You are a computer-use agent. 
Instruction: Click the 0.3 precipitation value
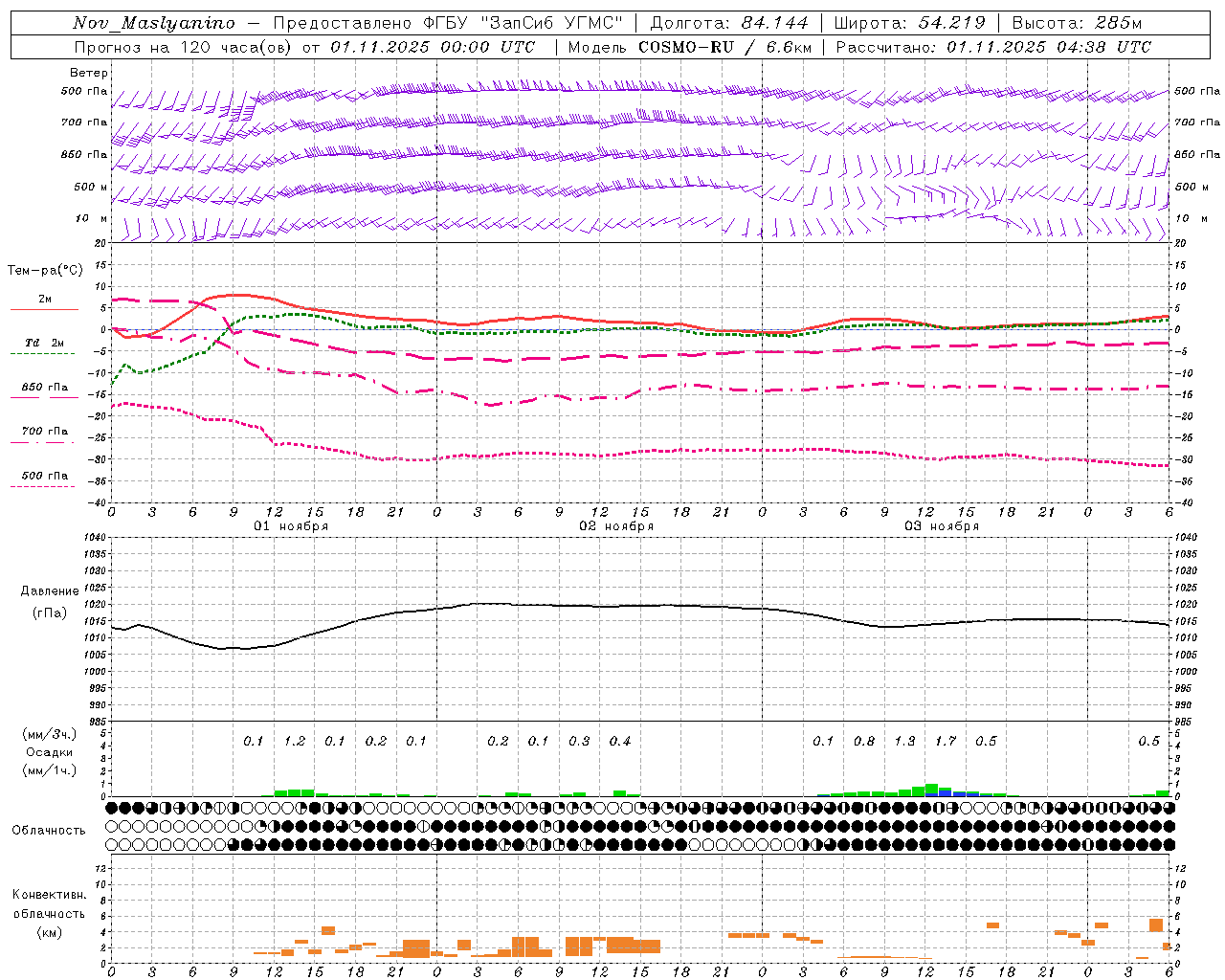coord(579,741)
